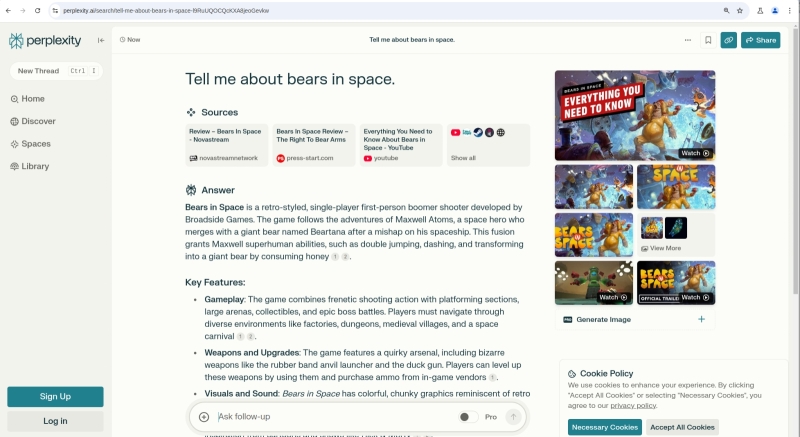Screen dimensions: 800x437
Task: Open Chrome three-dot menu
Action: pyautogui.click(x=789, y=10)
